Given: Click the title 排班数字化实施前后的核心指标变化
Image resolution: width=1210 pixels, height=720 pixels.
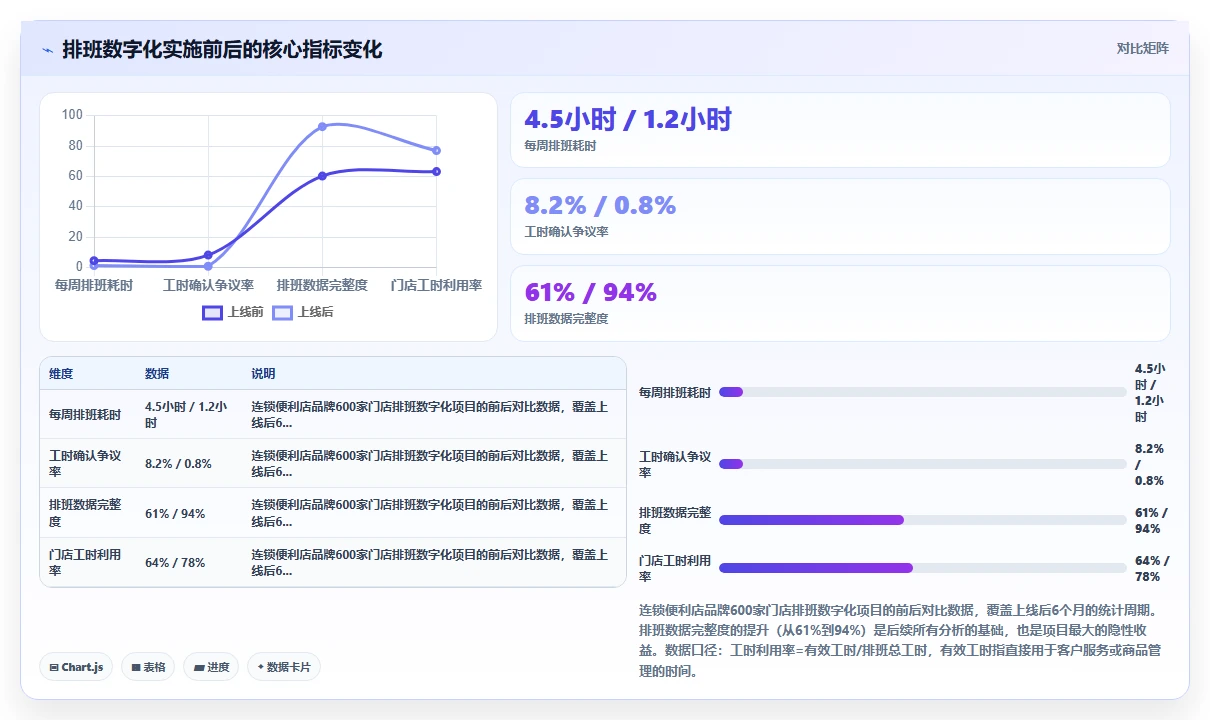Looking at the screenshot, I should (222, 49).
